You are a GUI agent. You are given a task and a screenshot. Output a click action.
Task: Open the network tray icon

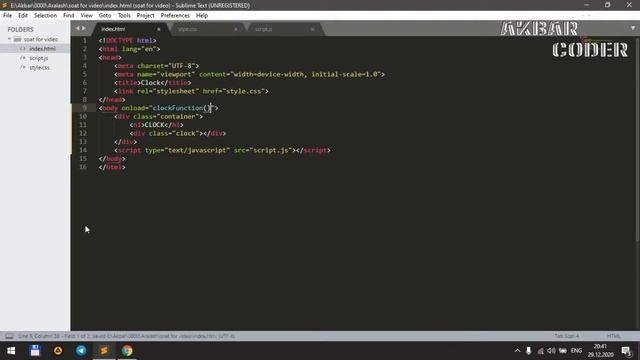coord(540,351)
